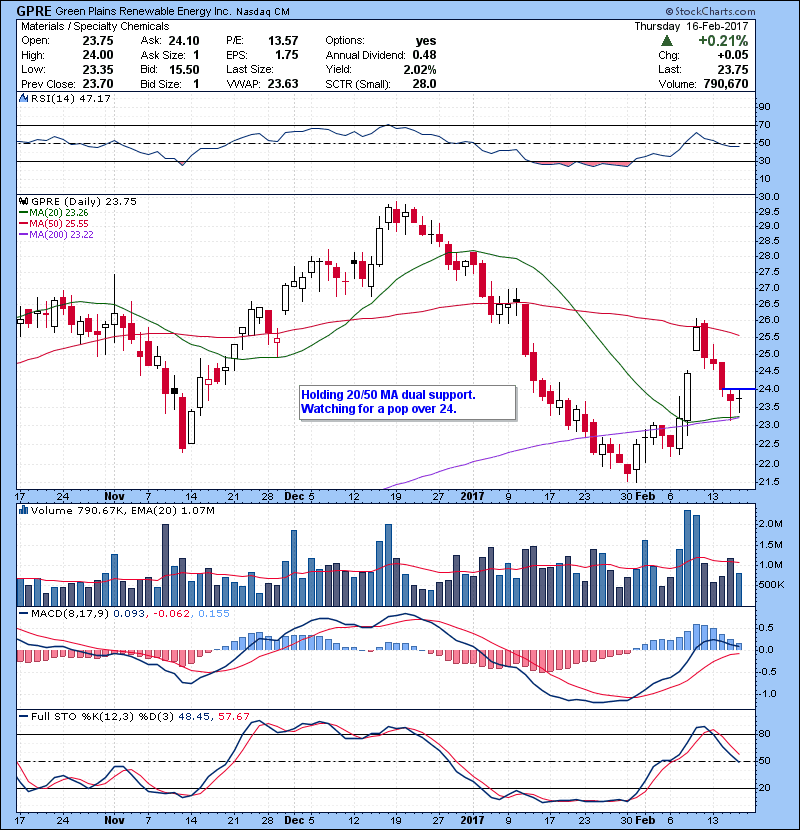
Task: Click the MACD histogram value 0.155
Action: [x=214, y=614]
